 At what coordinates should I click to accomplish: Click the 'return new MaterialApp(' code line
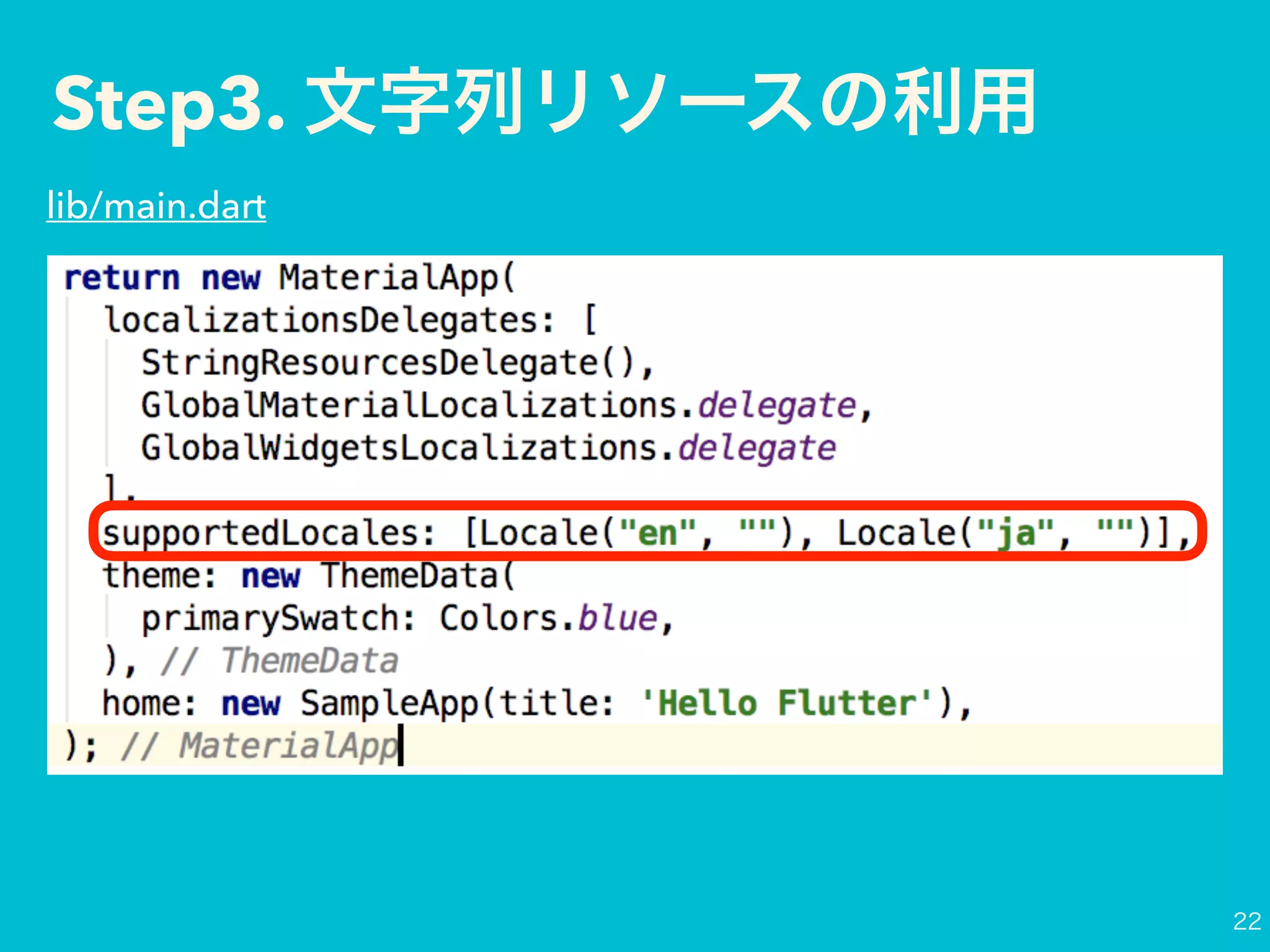point(290,278)
